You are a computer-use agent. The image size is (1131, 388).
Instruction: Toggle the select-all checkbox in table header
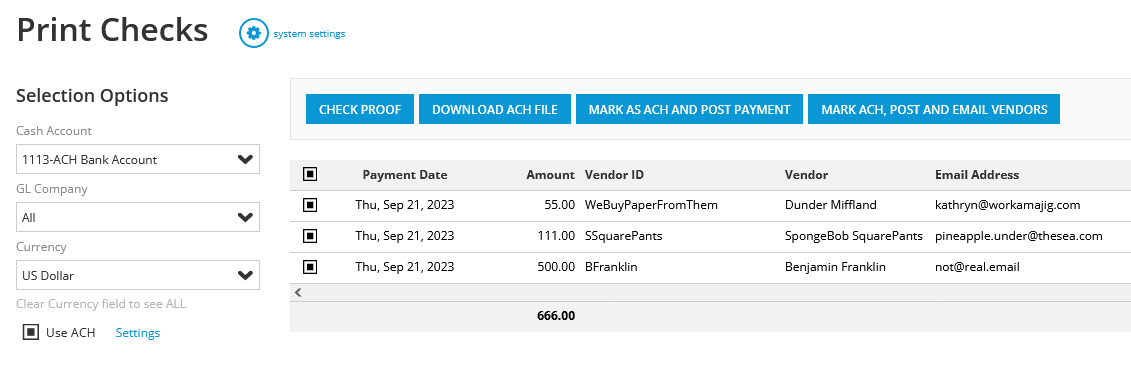[310, 175]
